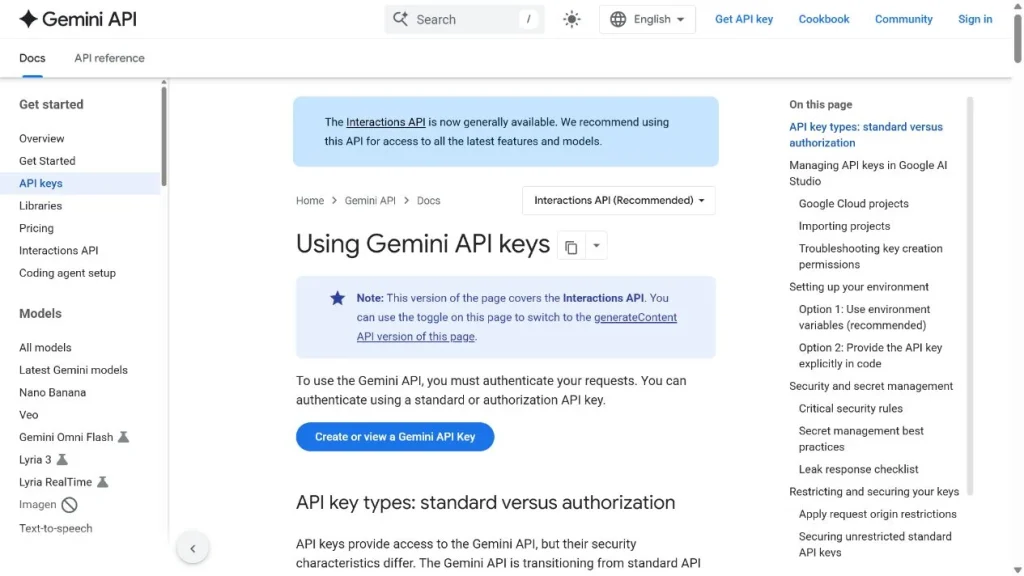This screenshot has width=1024, height=576.
Task: Jump to Setting up your environment
Action: [858, 287]
